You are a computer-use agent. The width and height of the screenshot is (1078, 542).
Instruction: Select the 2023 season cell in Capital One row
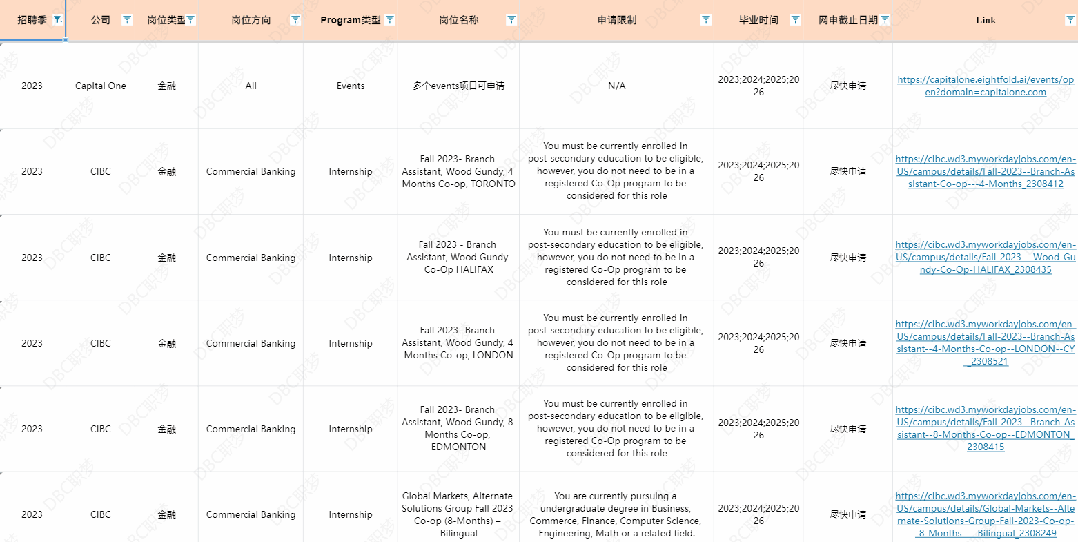32,86
